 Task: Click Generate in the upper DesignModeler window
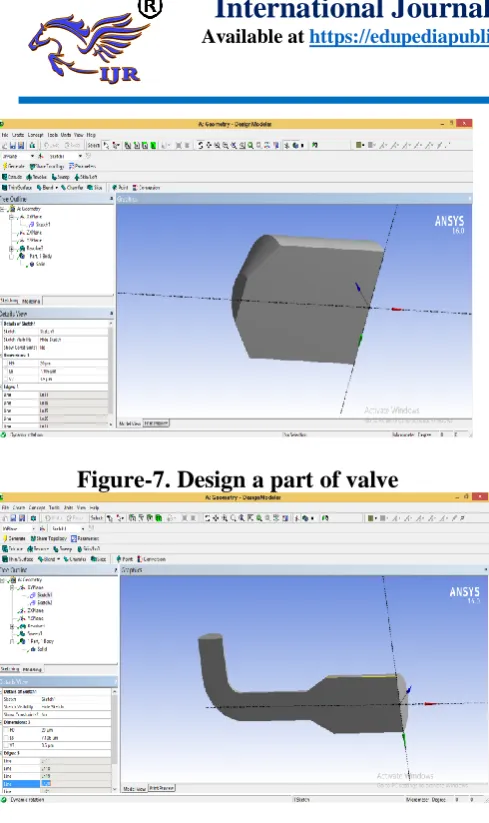tap(14, 166)
